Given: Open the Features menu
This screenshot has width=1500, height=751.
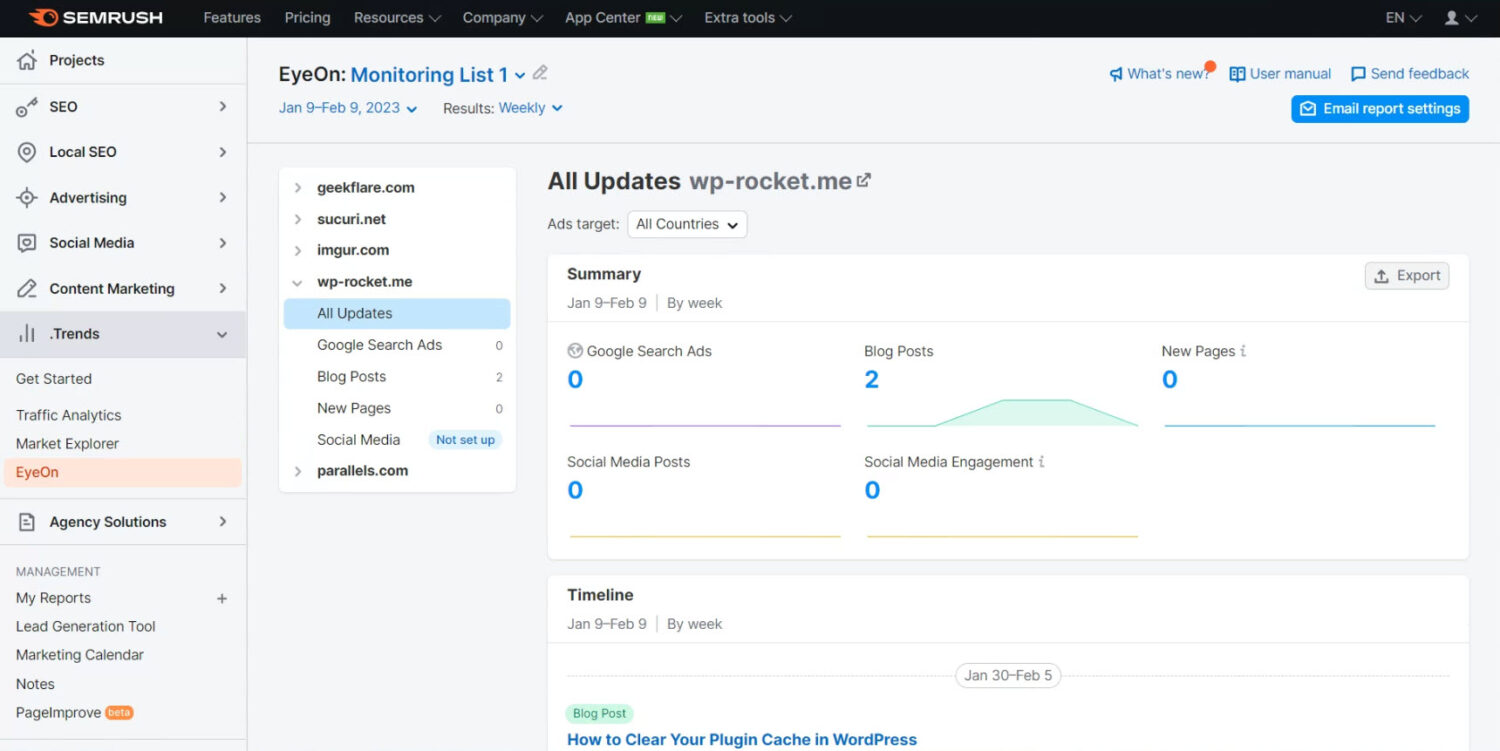Looking at the screenshot, I should pos(232,18).
